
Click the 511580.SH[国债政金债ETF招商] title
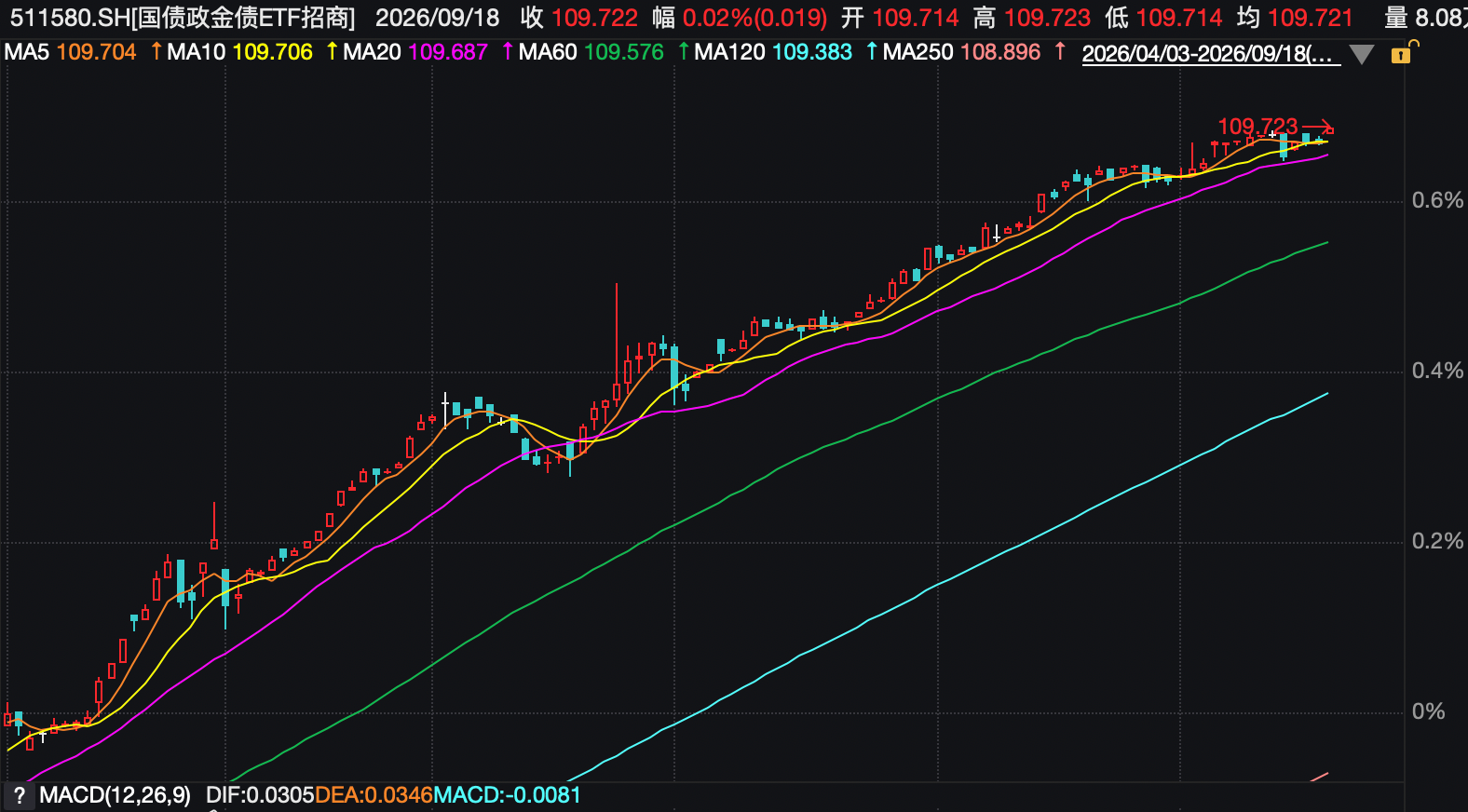tap(183, 18)
